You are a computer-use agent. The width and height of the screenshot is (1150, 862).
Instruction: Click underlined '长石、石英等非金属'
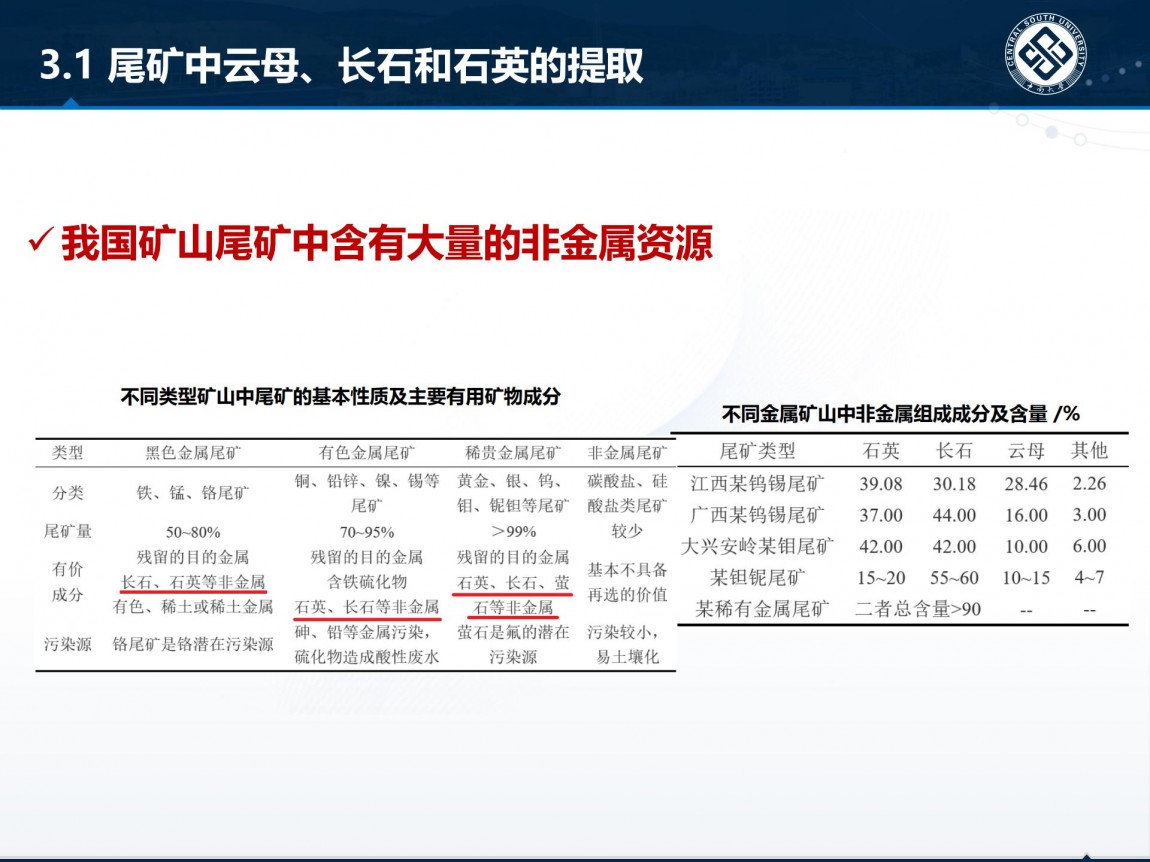pos(193,582)
